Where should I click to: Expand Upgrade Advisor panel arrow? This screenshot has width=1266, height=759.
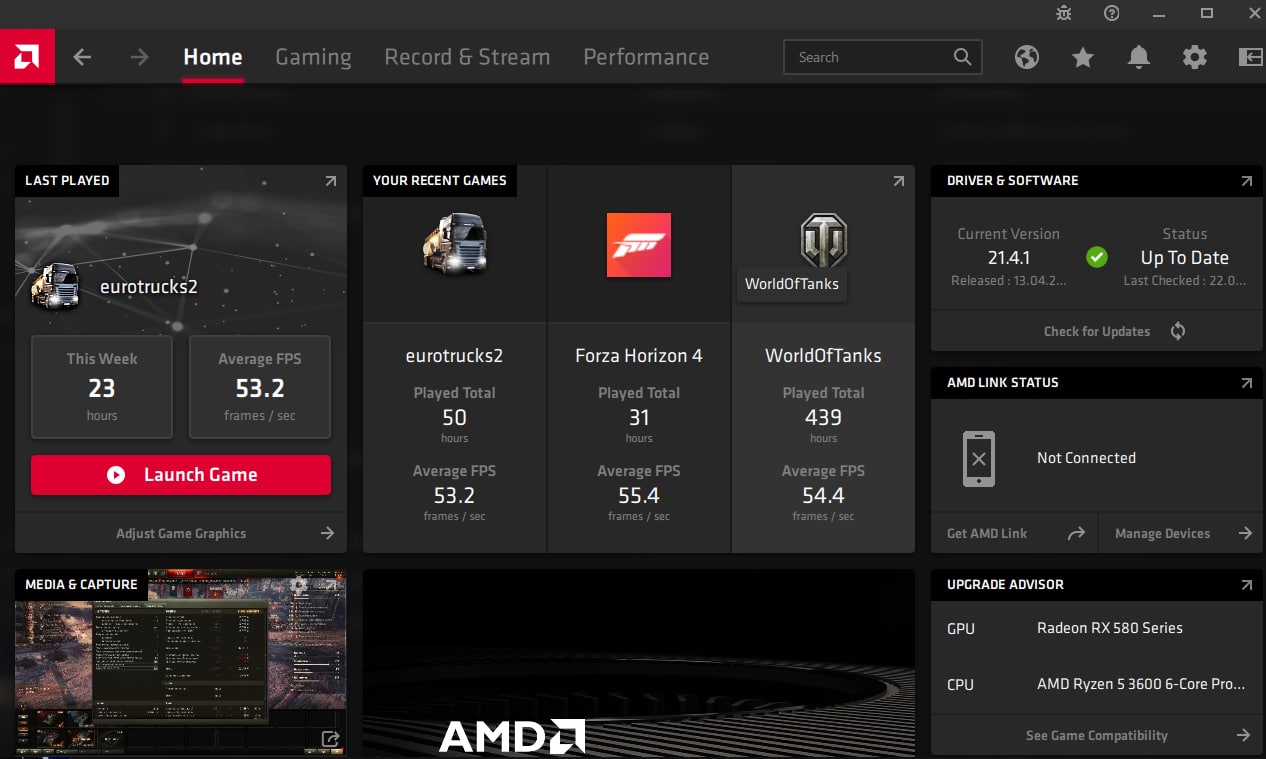[x=1246, y=585]
